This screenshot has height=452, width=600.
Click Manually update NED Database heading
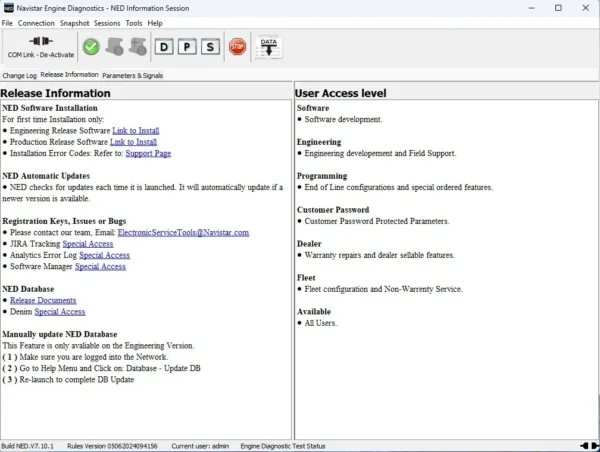pos(60,335)
